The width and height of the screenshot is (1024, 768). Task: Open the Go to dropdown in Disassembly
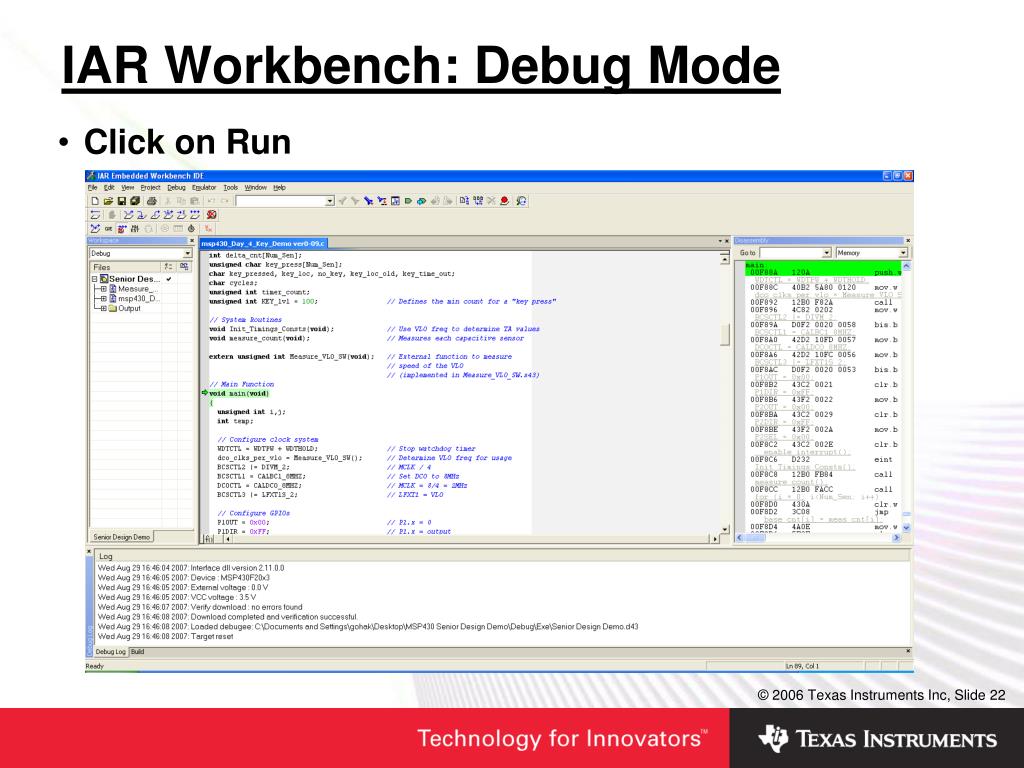click(826, 253)
